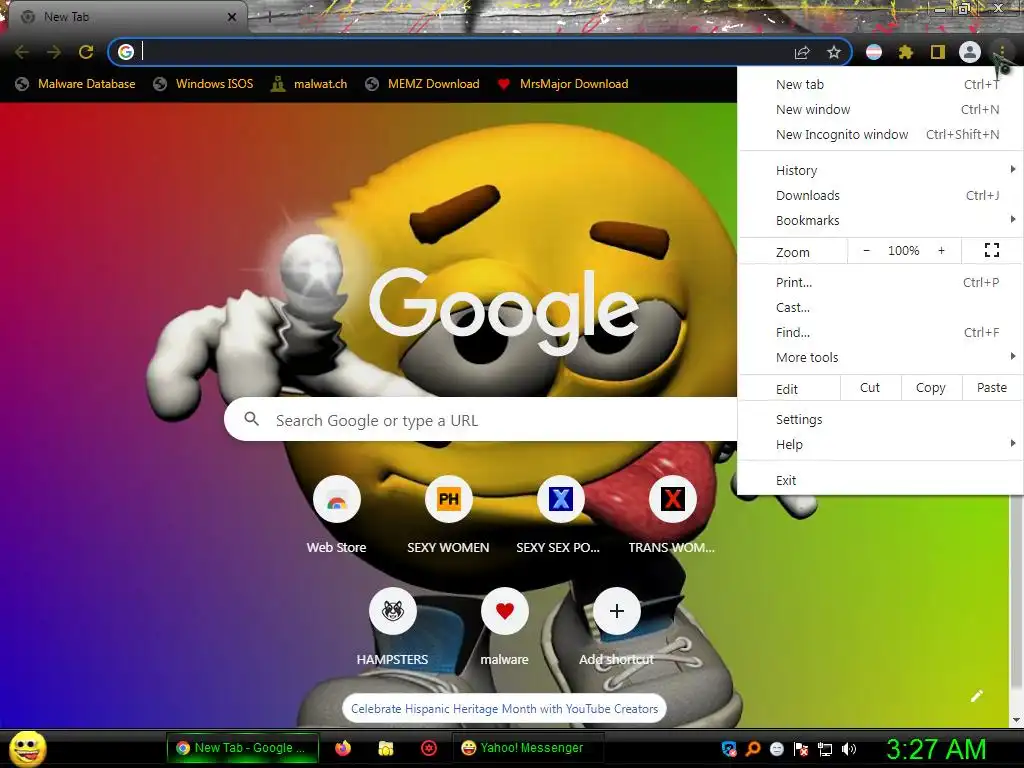Screen dimensions: 1024x768
Task: Toggle fullscreen mode in Zoom row
Action: pos(992,250)
